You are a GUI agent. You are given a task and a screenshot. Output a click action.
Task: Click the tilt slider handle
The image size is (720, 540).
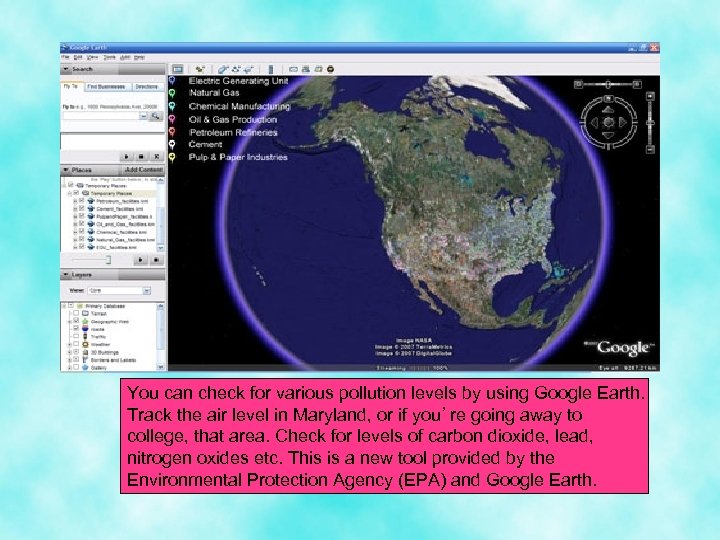click(608, 84)
